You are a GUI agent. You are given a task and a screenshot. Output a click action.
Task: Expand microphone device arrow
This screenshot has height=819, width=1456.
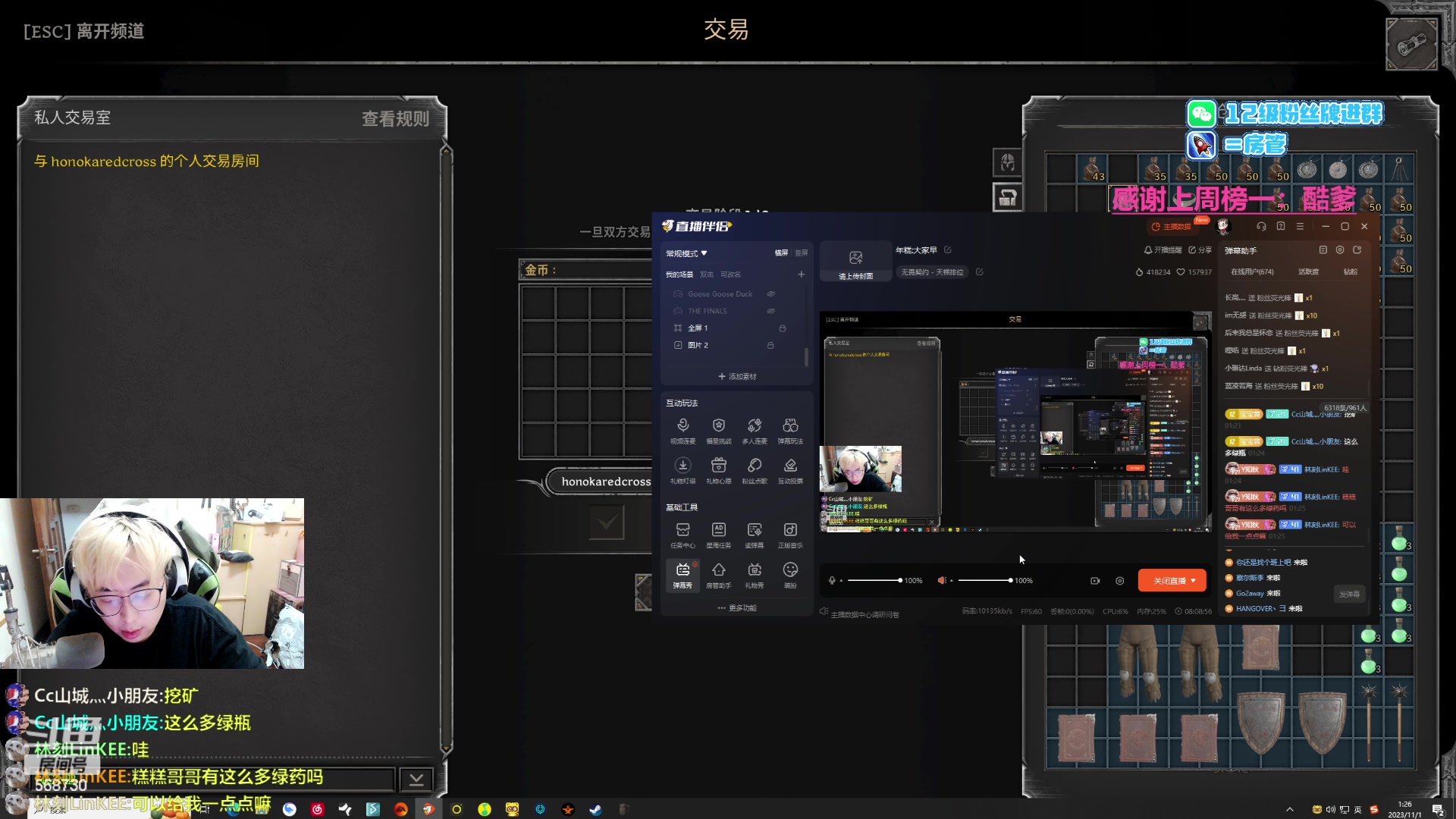tap(841, 581)
